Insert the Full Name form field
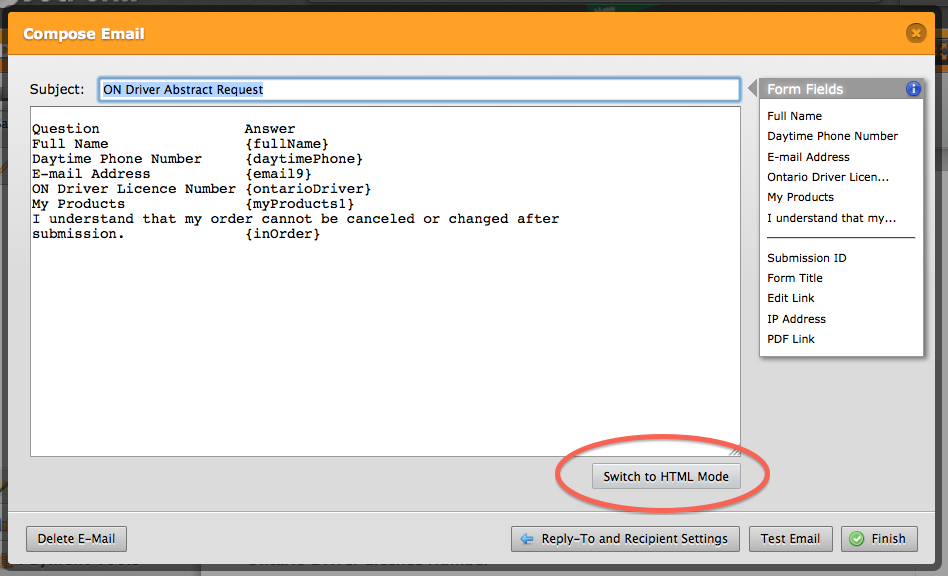Image resolution: width=948 pixels, height=576 pixels. [794, 116]
